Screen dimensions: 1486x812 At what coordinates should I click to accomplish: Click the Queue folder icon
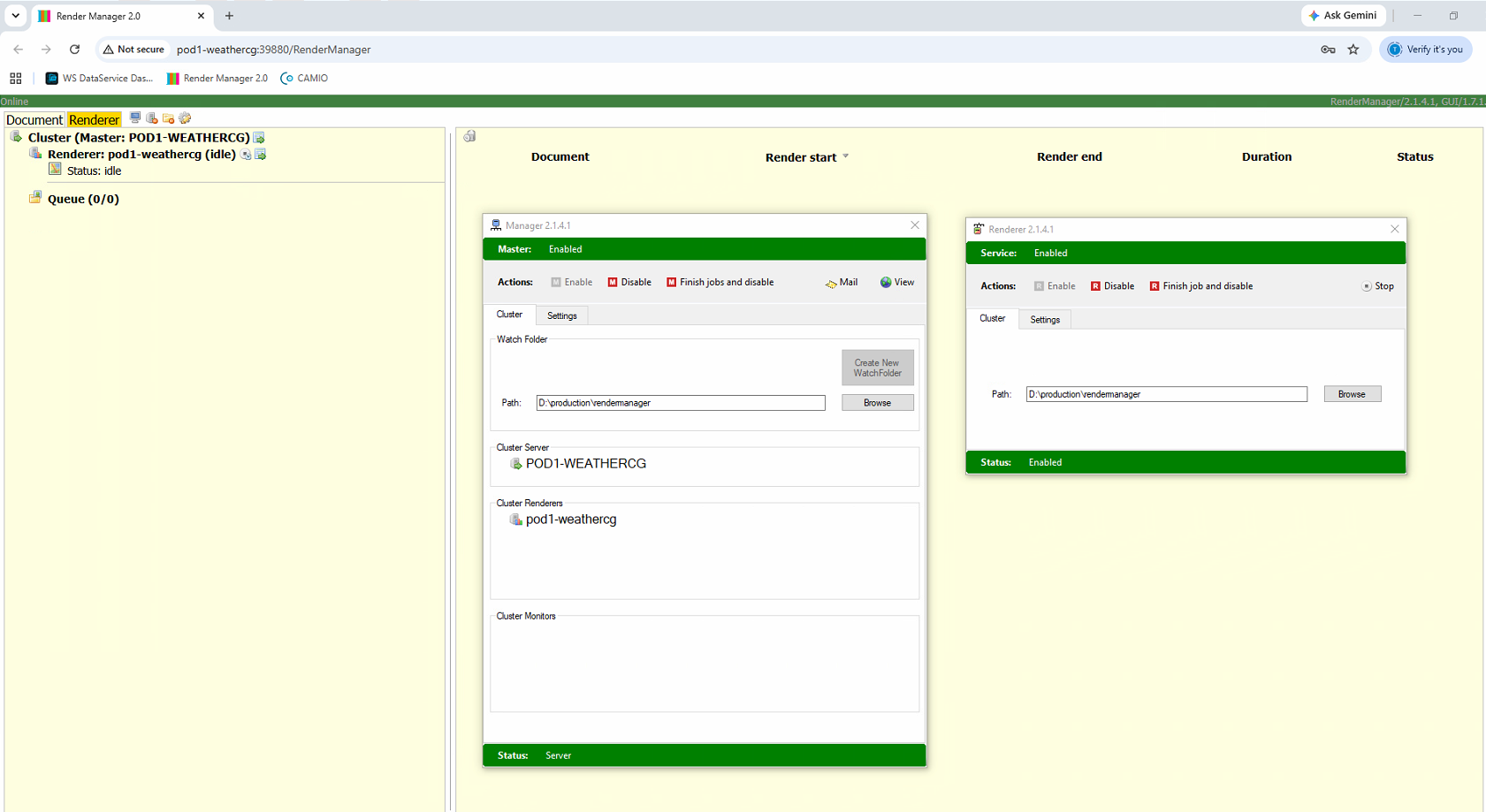[35, 197]
